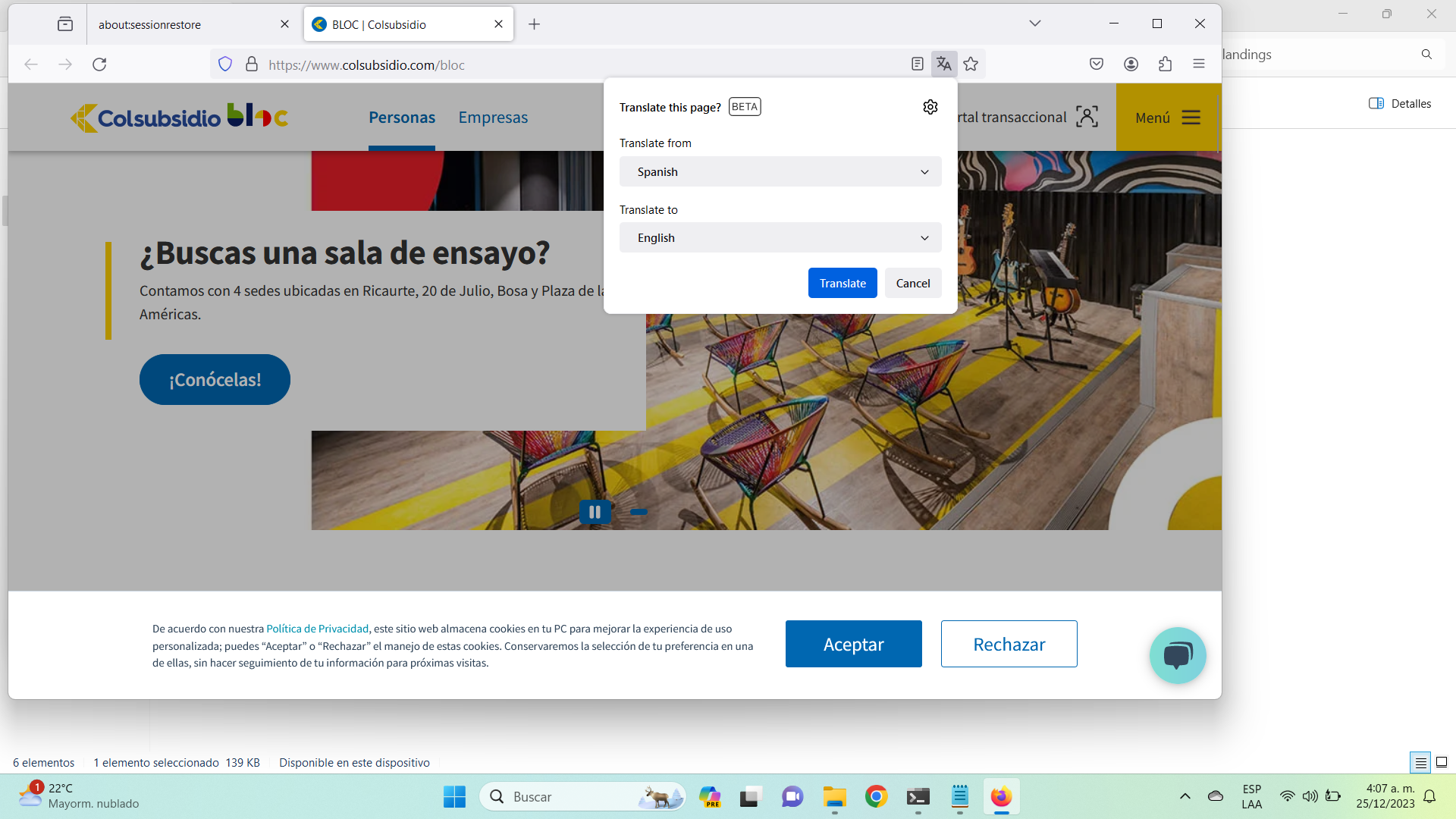Bookmark this page with star icon
This screenshot has height=819, width=1456.
pos(971,64)
